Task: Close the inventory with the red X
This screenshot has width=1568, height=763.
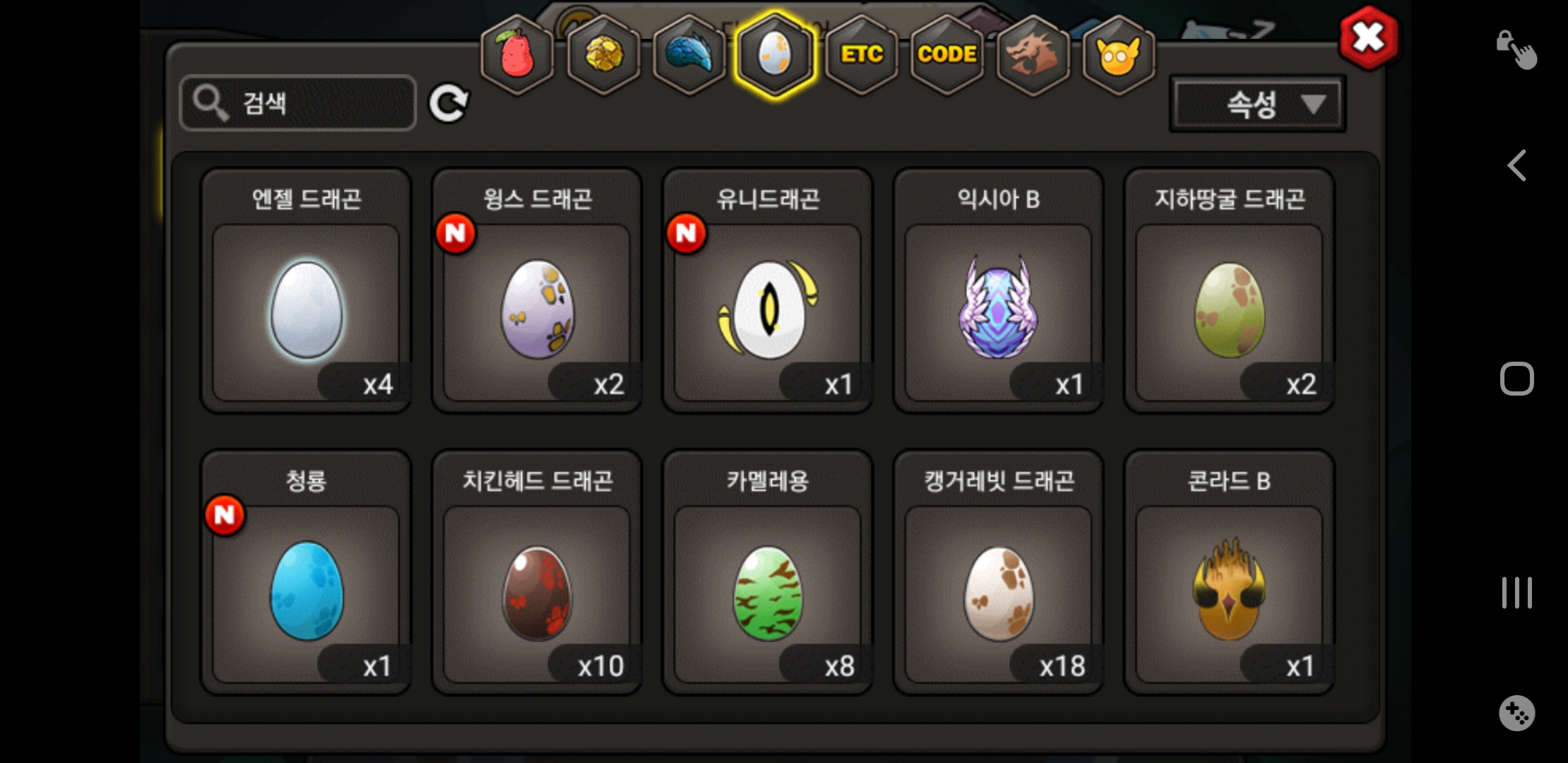Action: (x=1368, y=38)
